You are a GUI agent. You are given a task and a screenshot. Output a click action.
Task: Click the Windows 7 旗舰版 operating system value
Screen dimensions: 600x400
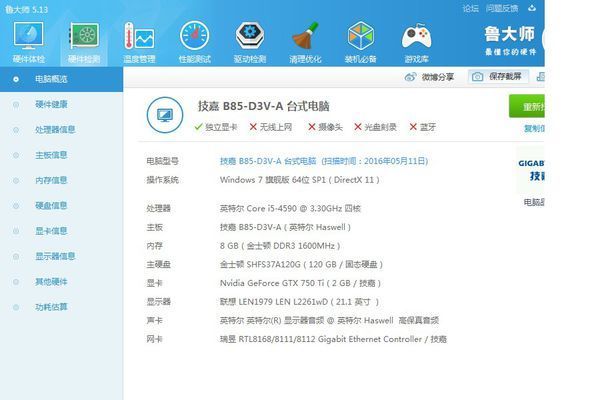[300, 180]
